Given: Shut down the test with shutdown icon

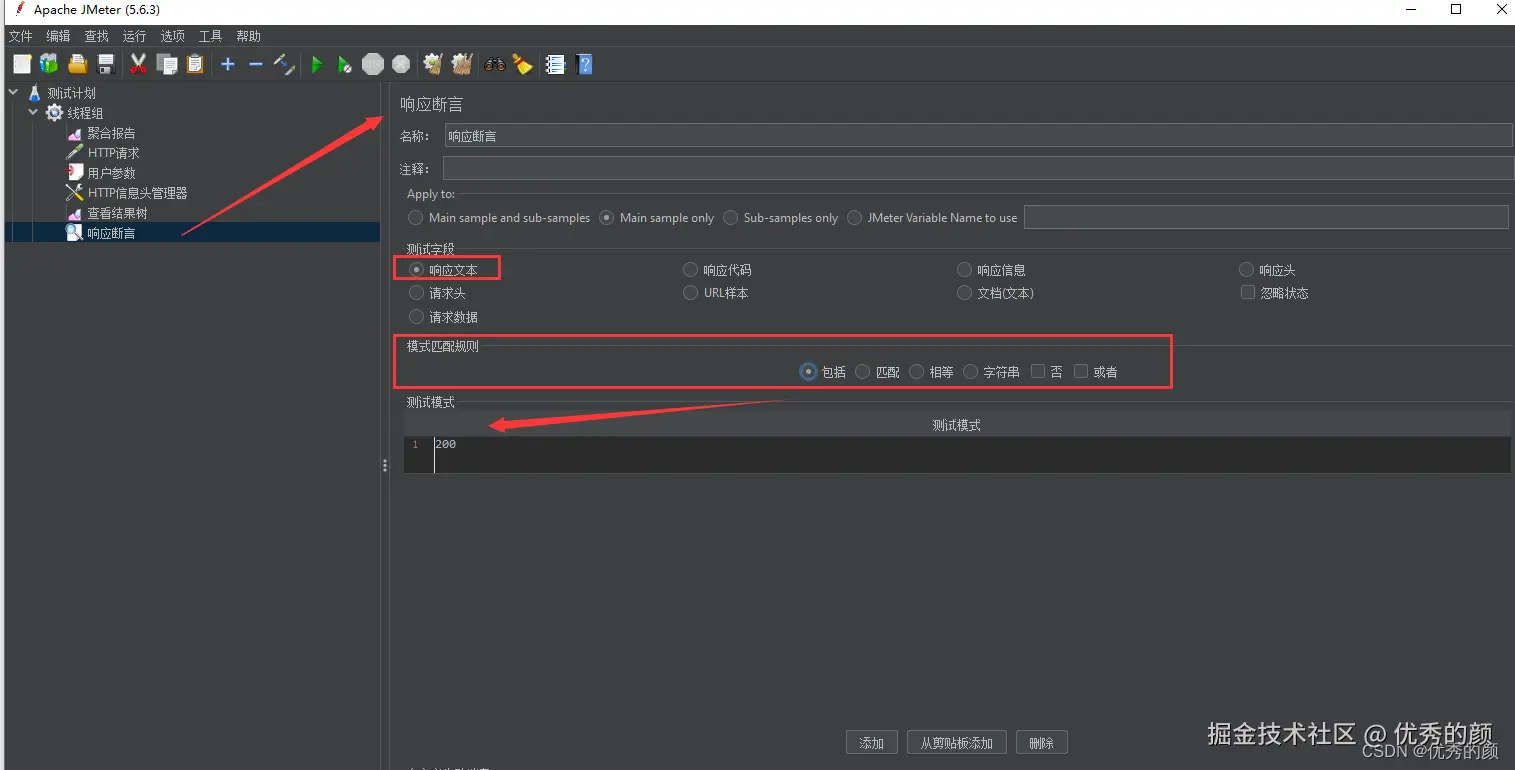Looking at the screenshot, I should (401, 64).
